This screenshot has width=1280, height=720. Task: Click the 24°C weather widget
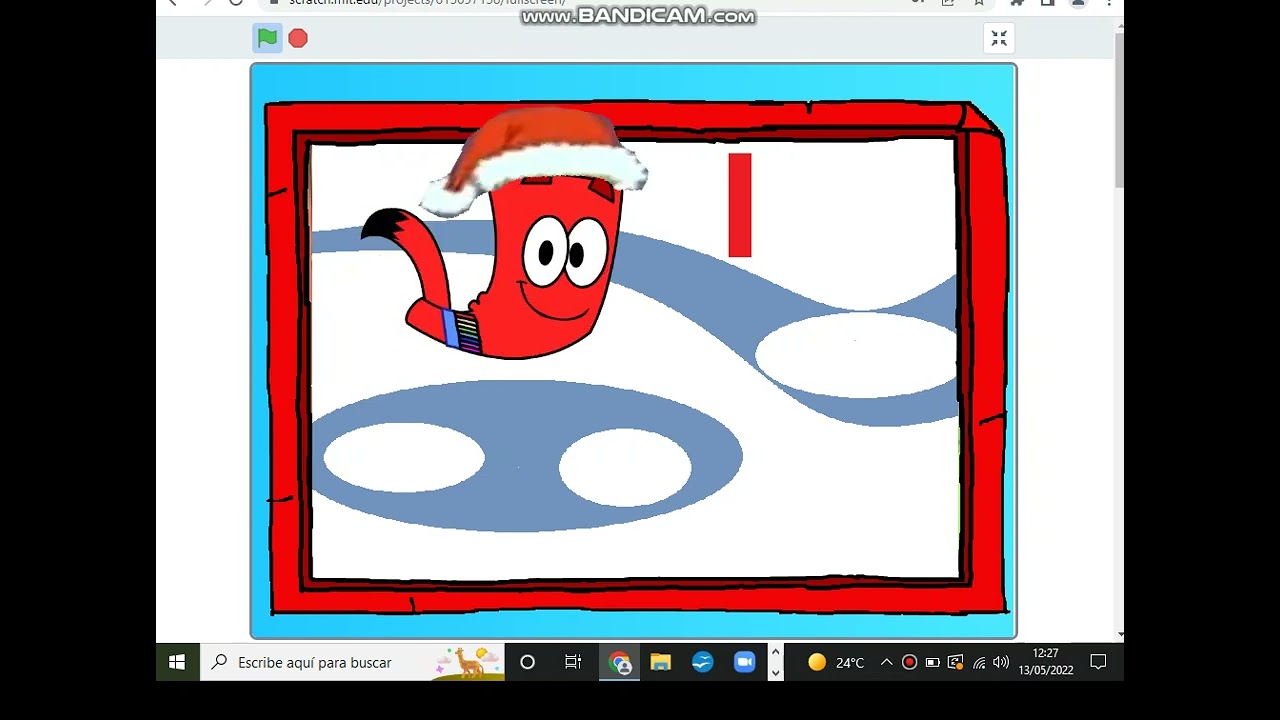(x=836, y=662)
